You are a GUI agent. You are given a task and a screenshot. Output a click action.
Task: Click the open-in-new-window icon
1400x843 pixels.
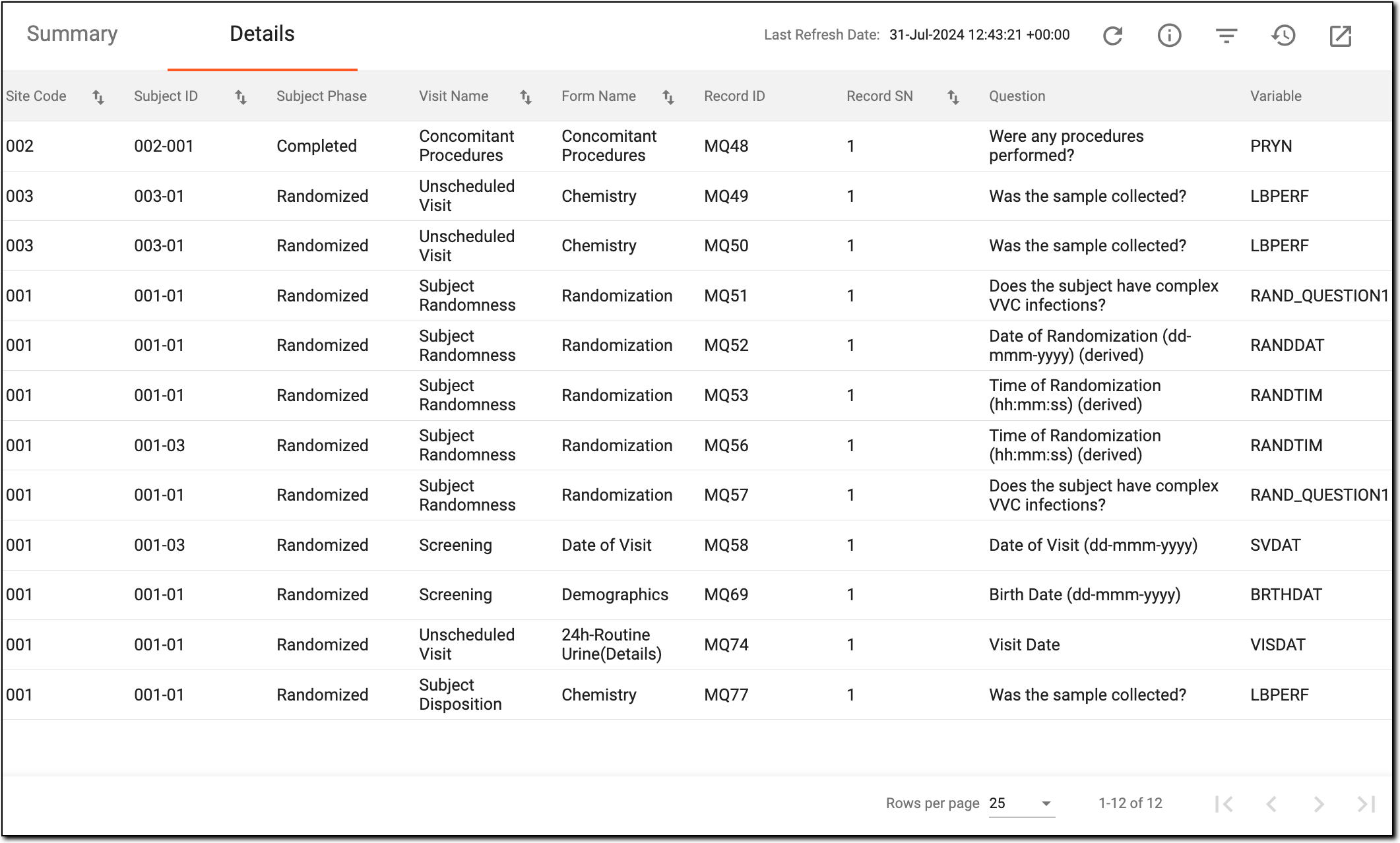point(1340,36)
